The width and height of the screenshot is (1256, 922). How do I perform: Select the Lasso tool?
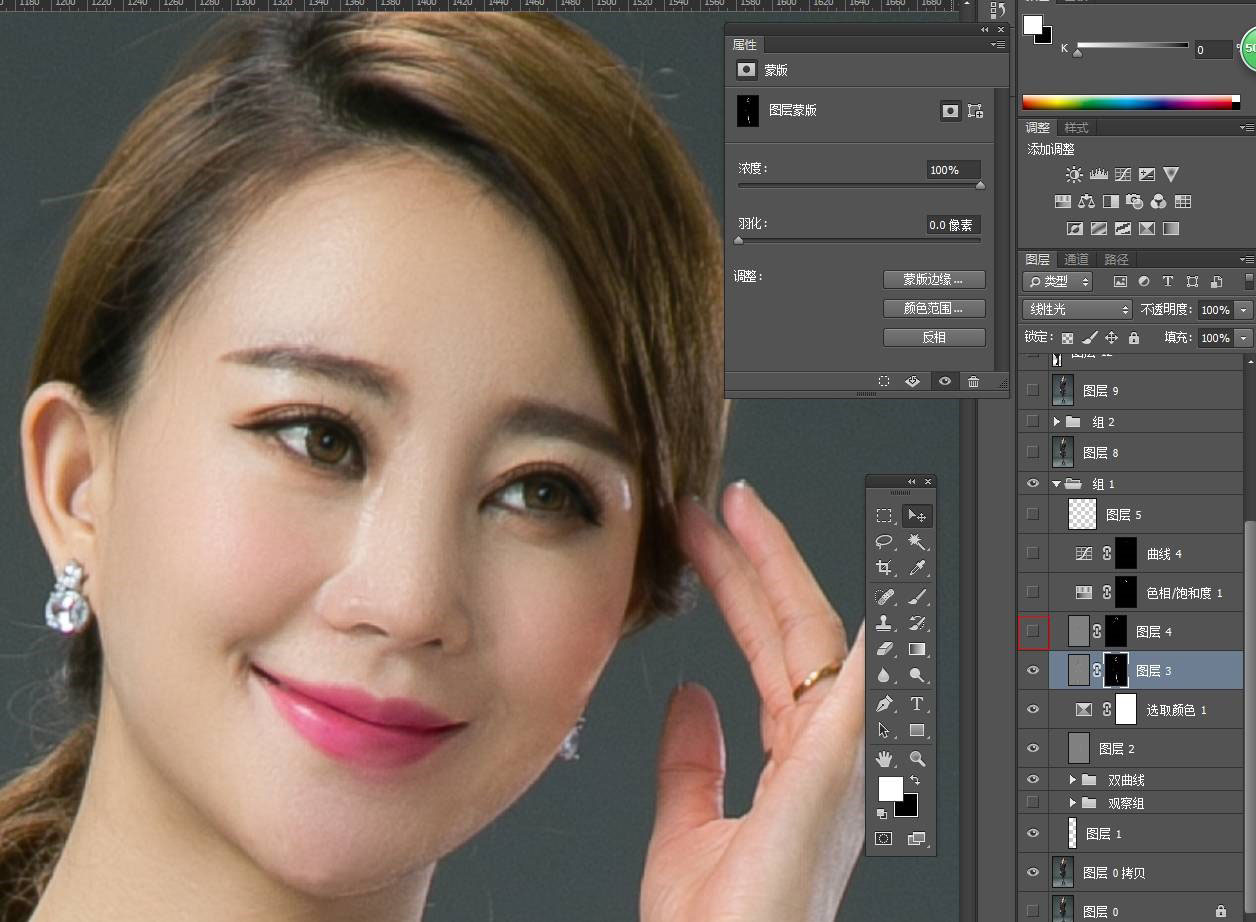[884, 542]
